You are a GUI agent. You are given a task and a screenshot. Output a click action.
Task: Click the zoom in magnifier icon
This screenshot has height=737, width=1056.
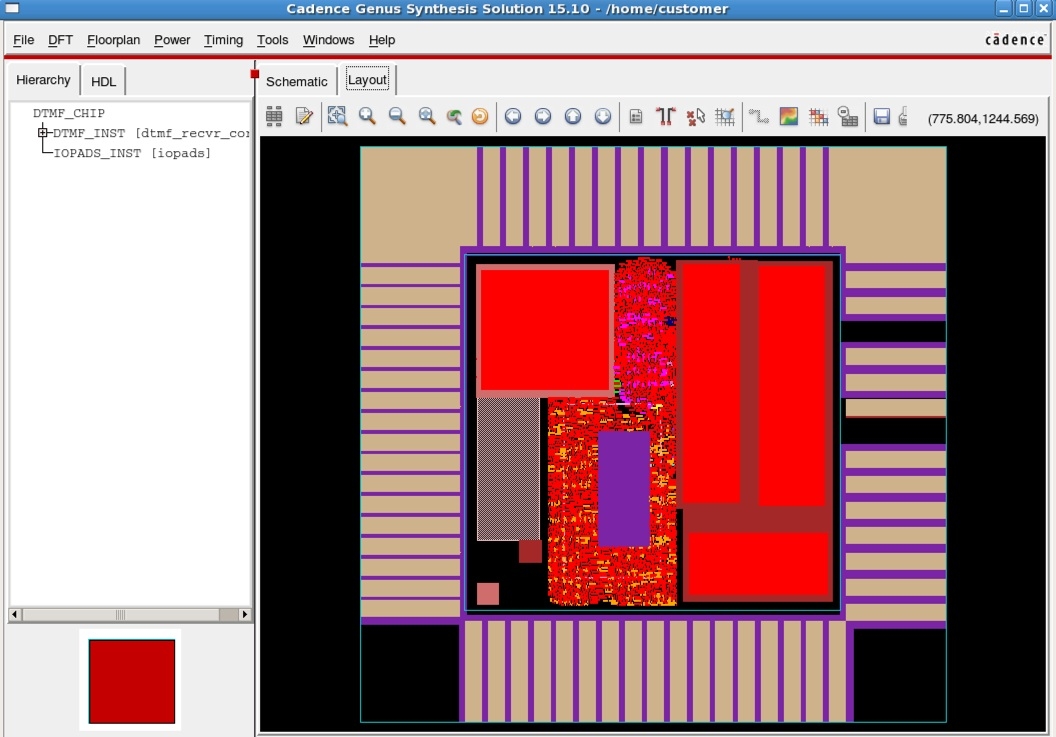[367, 116]
